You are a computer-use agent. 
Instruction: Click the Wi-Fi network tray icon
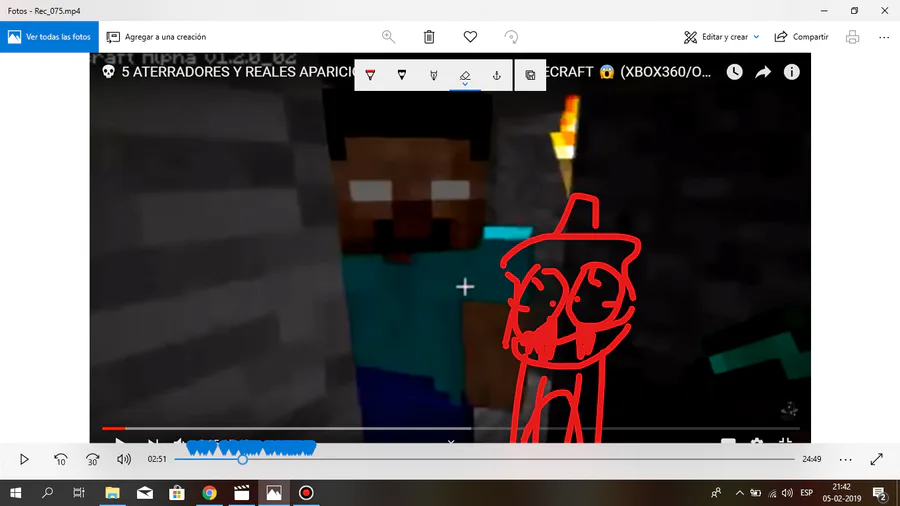pyautogui.click(x=772, y=493)
